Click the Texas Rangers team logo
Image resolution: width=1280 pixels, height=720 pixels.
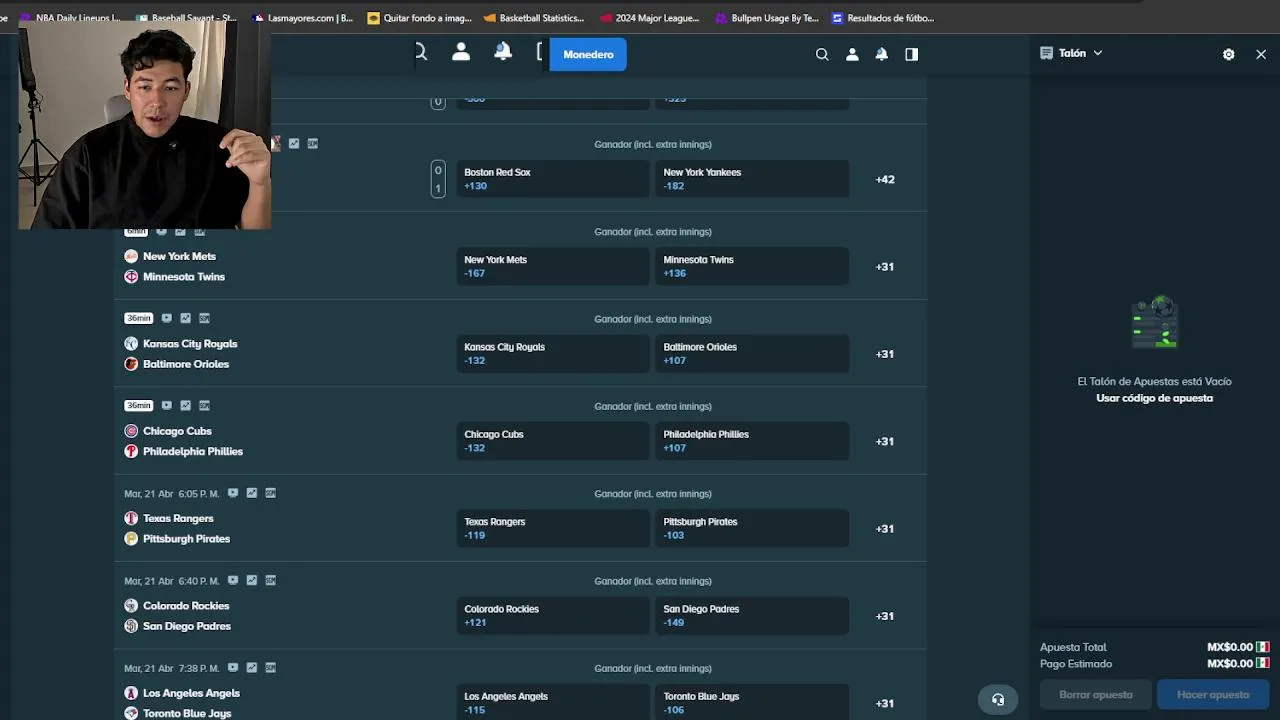click(131, 518)
